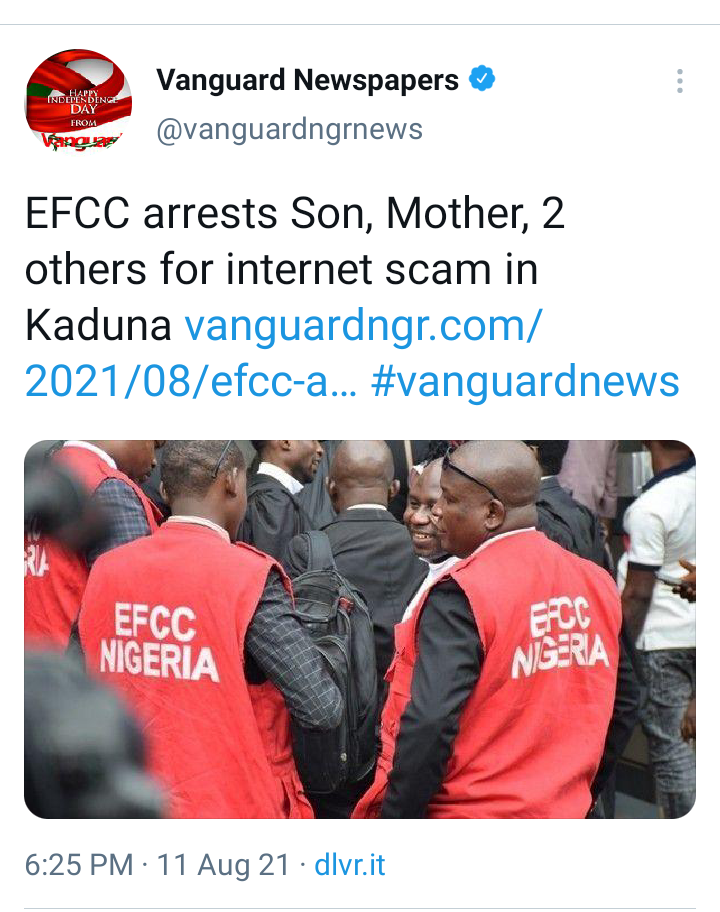This screenshot has height=912, width=720.
Task: Click the Vanguard Newspapers display name
Action: (x=307, y=80)
